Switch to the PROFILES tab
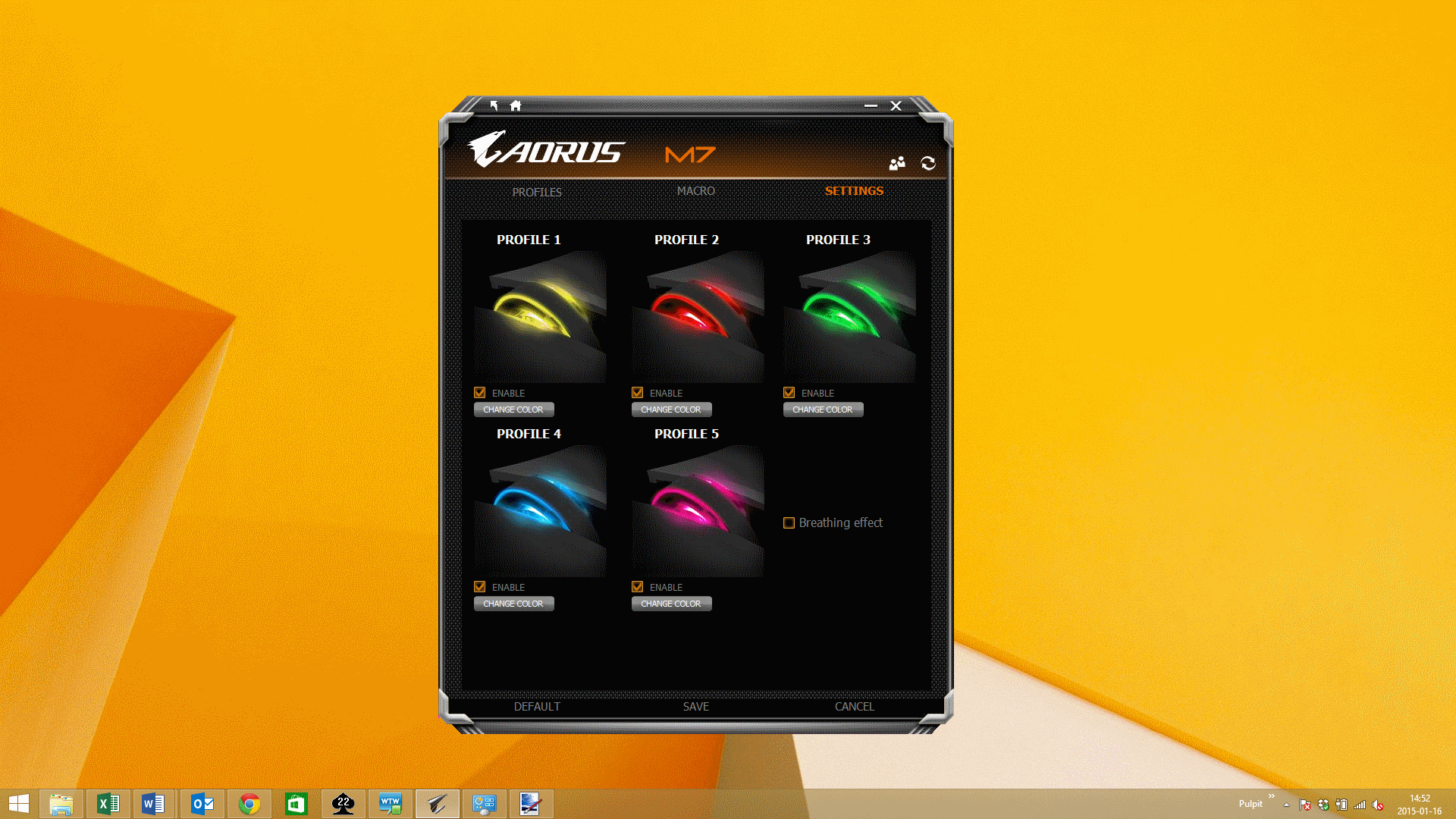The width and height of the screenshot is (1456, 819). pyautogui.click(x=537, y=192)
